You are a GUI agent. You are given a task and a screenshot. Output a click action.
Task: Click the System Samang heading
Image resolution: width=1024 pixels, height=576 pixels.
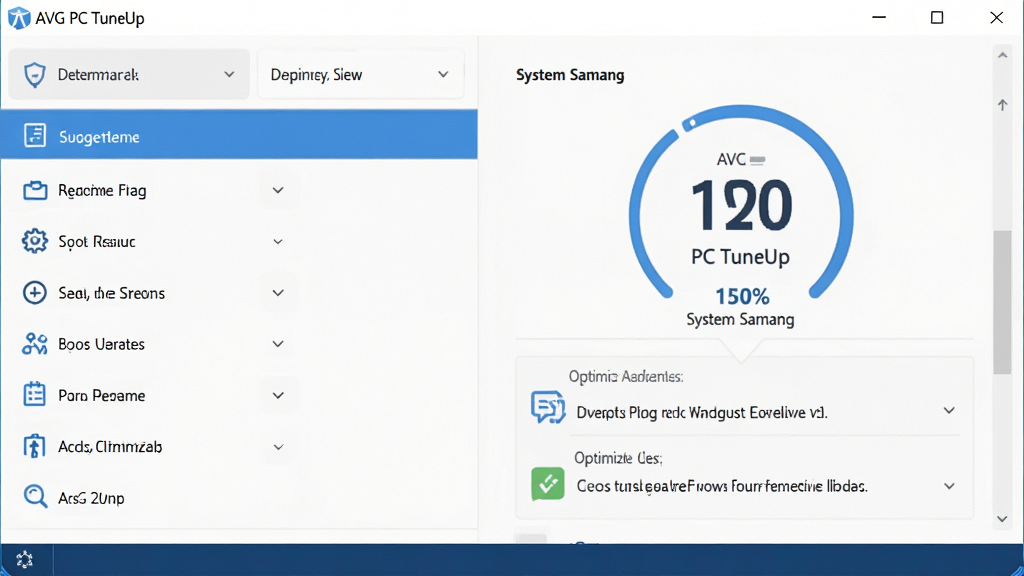(x=570, y=75)
